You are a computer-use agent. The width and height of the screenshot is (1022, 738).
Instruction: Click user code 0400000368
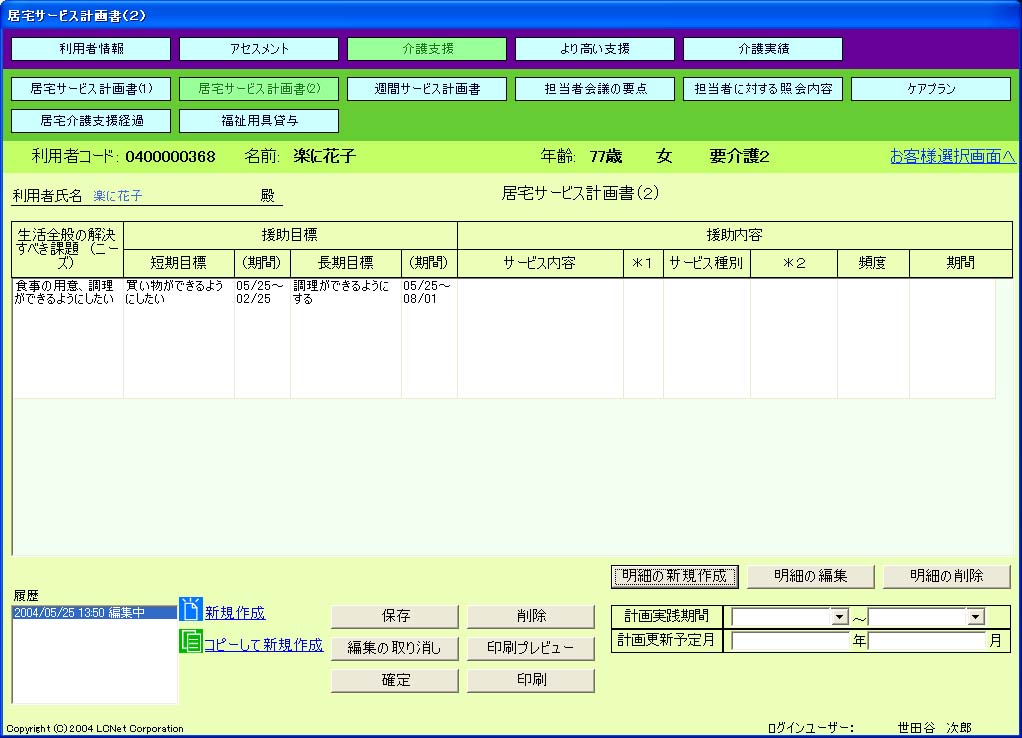(170, 156)
